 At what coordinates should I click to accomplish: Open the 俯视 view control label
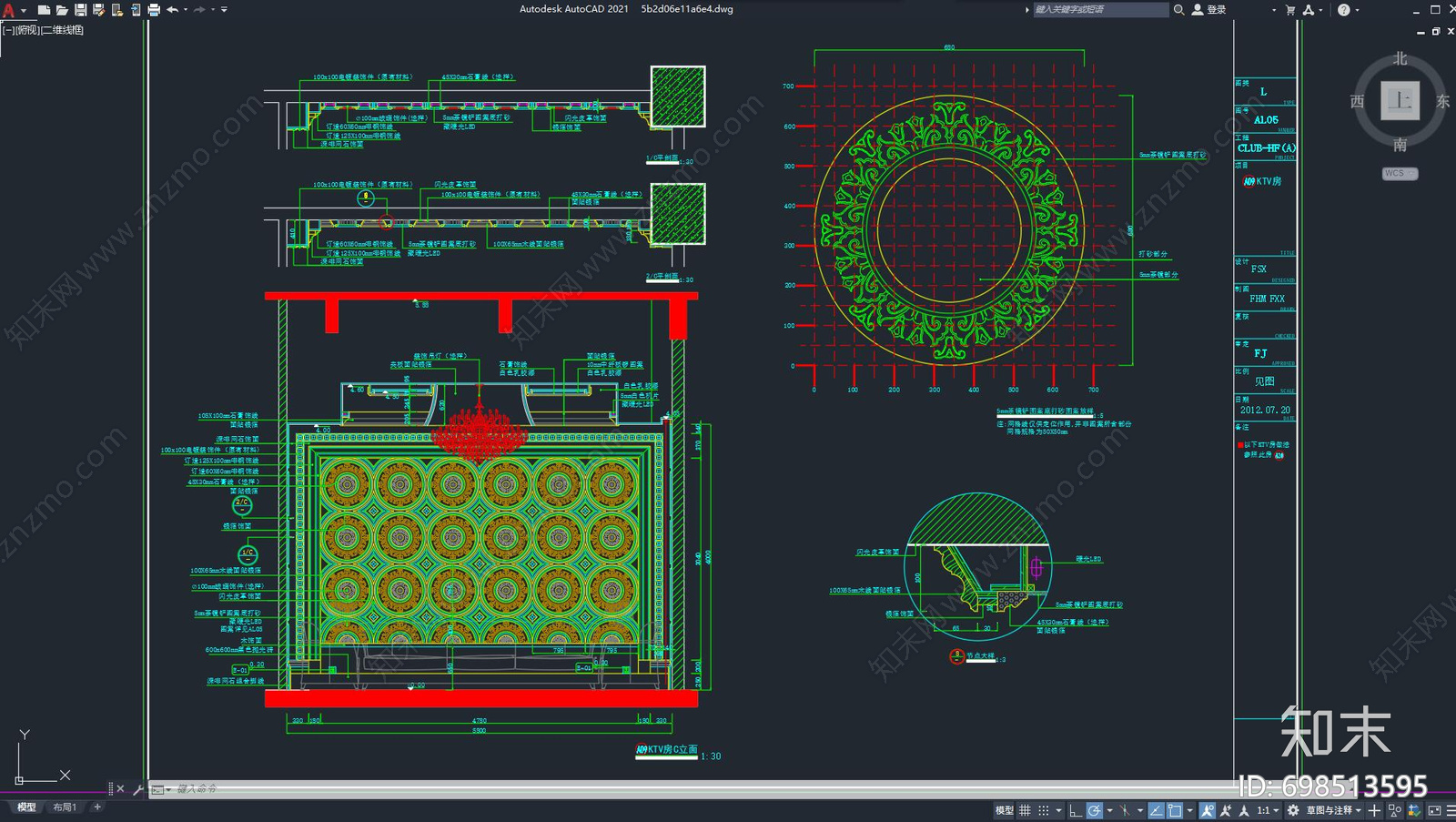pos(27,30)
